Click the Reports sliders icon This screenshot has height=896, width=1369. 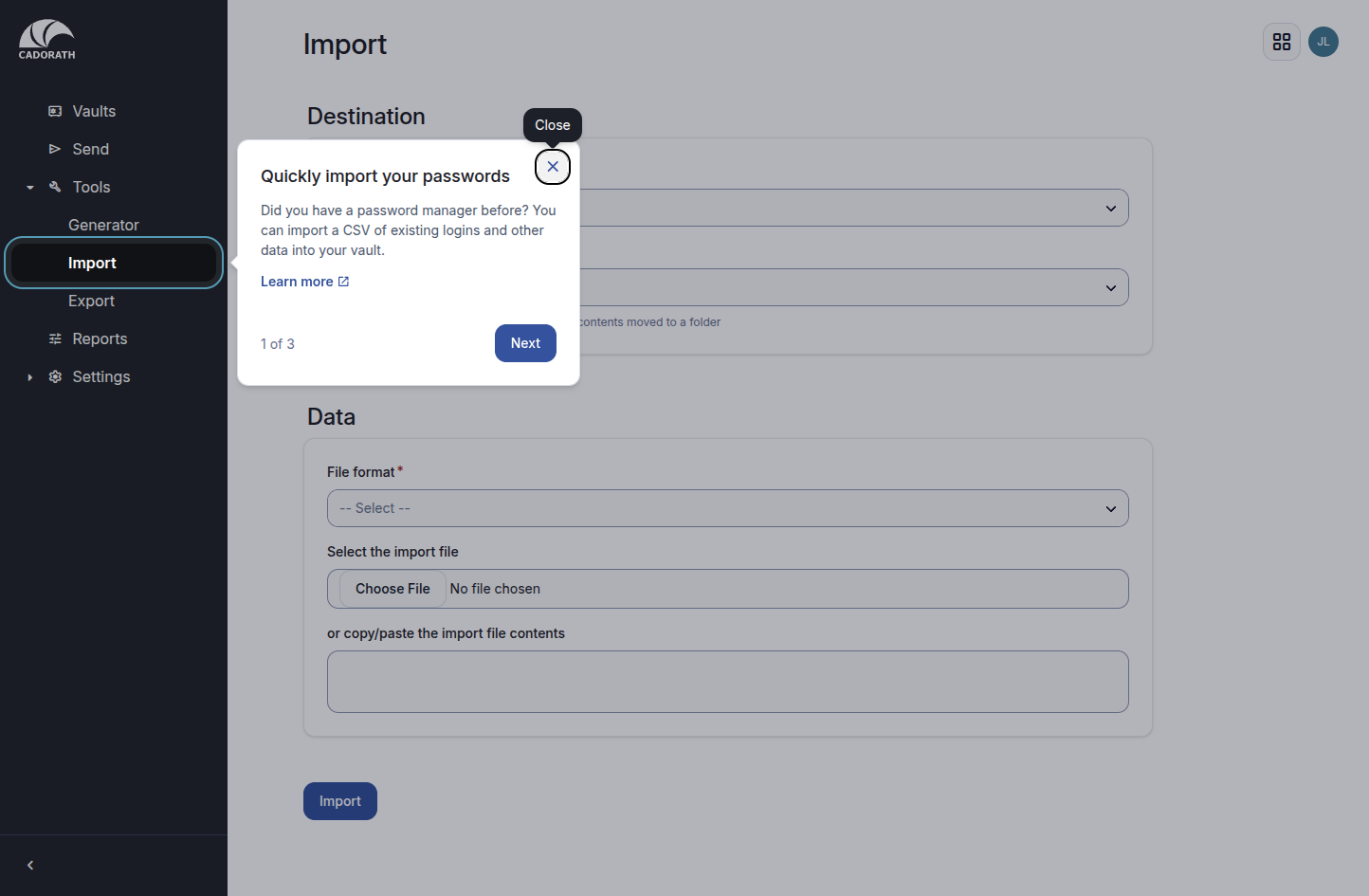tap(55, 338)
